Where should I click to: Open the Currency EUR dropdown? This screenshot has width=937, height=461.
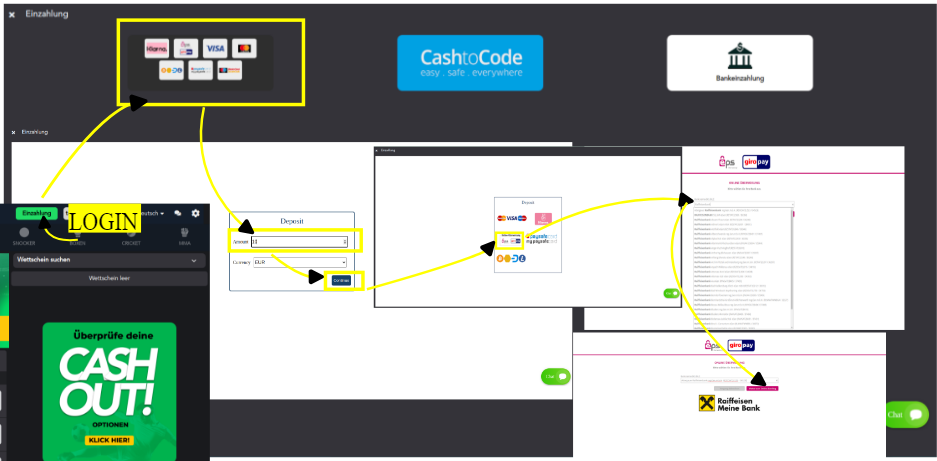[299, 262]
